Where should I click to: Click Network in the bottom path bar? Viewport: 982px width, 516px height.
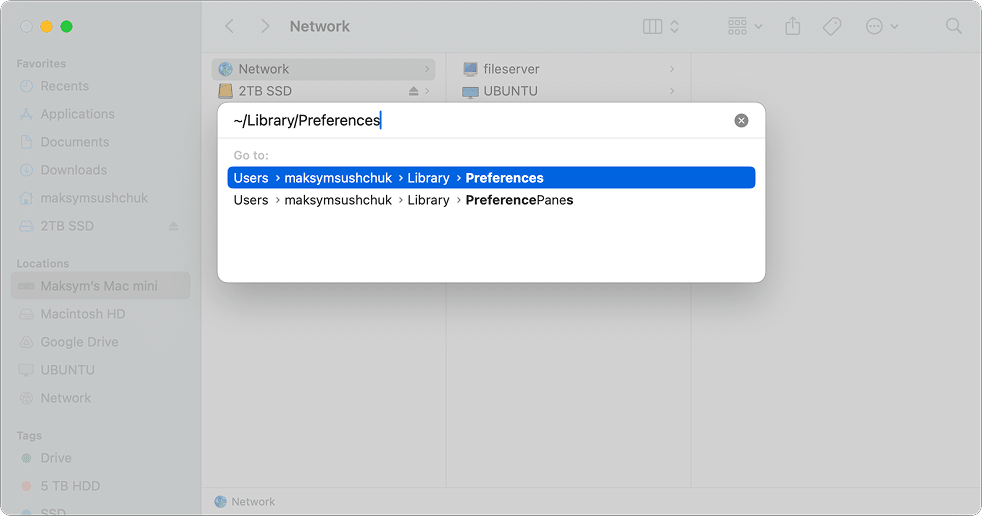[x=252, y=502]
